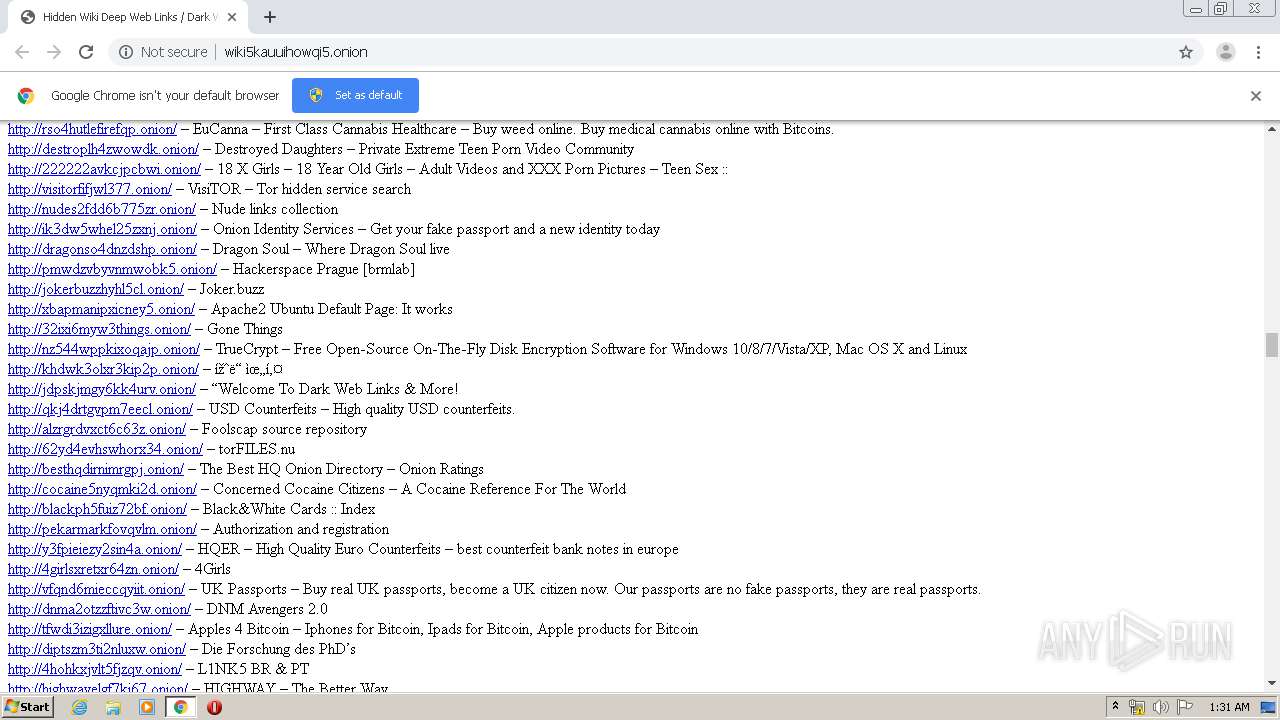
Task: Launch Internet Explorer from the taskbar
Action: pyautogui.click(x=80, y=707)
